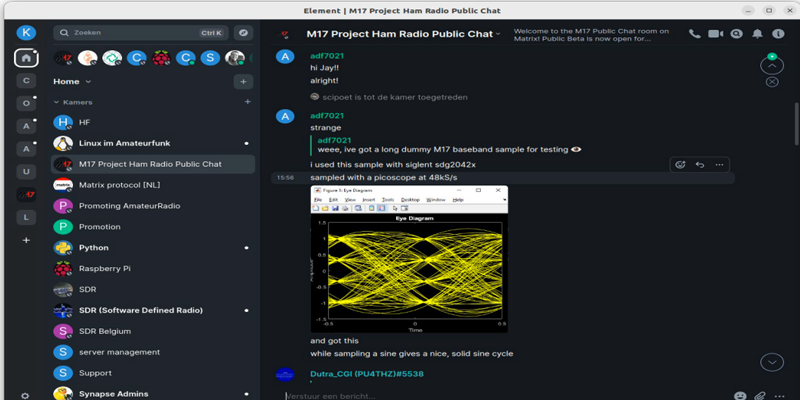Open Synapse Admins room

coord(153,394)
